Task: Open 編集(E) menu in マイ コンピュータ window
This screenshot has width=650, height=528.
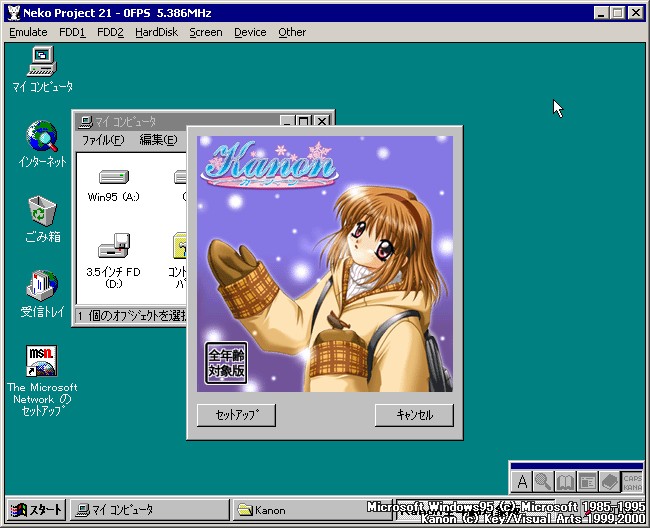Action: point(158,140)
